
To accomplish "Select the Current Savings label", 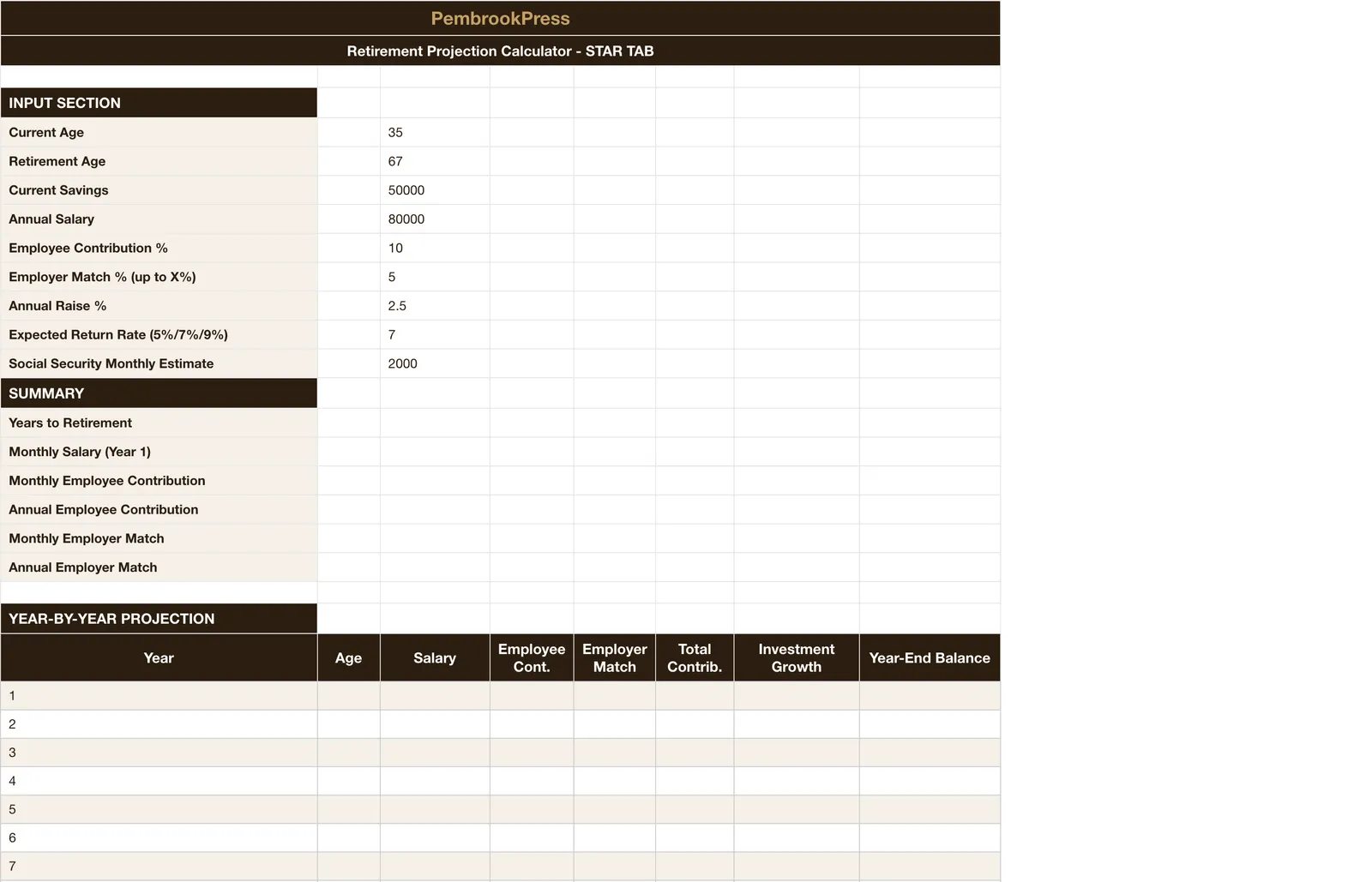I will click(159, 190).
